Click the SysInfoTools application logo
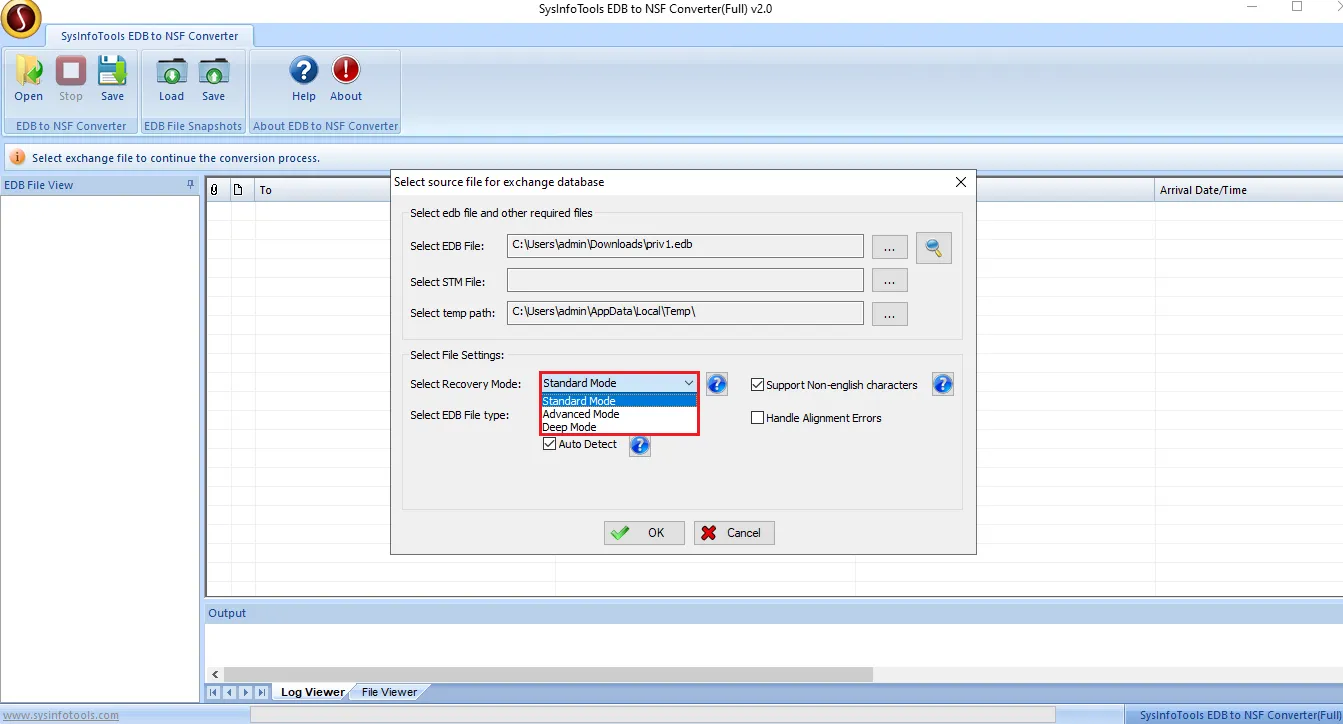1343x724 pixels. point(20,18)
